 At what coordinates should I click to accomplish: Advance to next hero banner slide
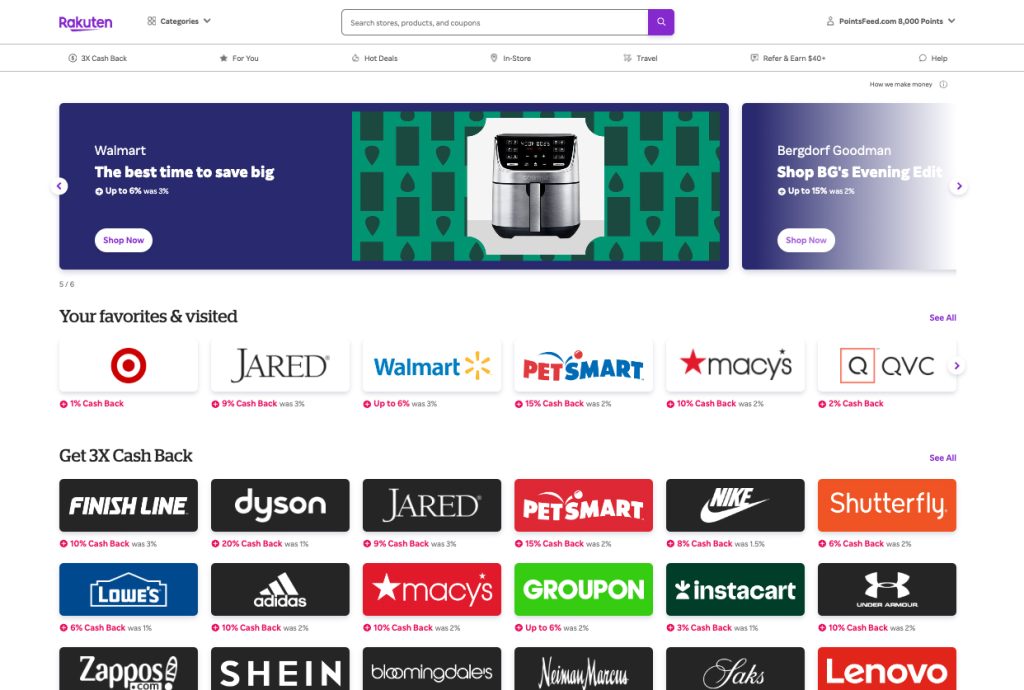[x=958, y=186]
